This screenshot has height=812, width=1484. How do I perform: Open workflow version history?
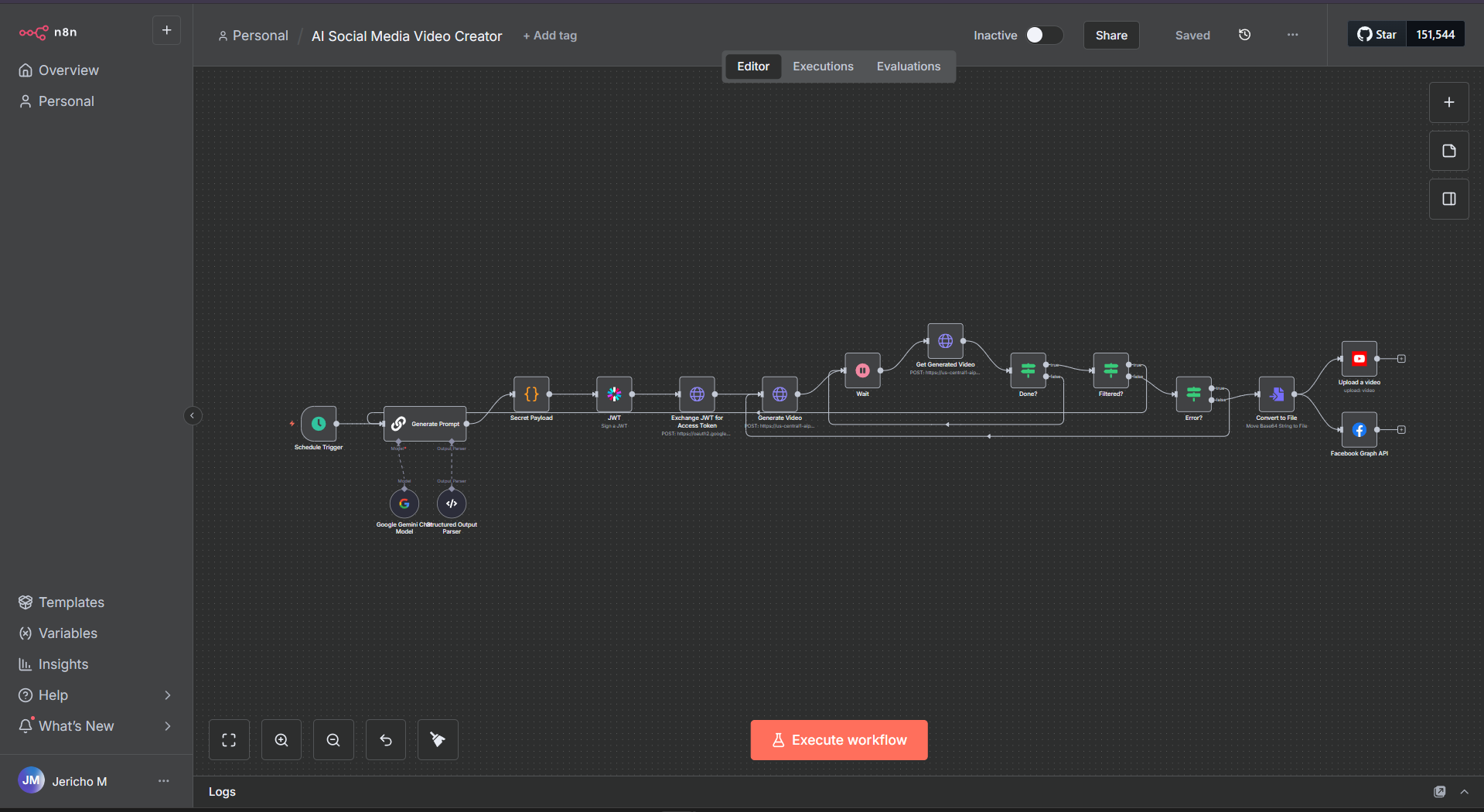click(1244, 35)
